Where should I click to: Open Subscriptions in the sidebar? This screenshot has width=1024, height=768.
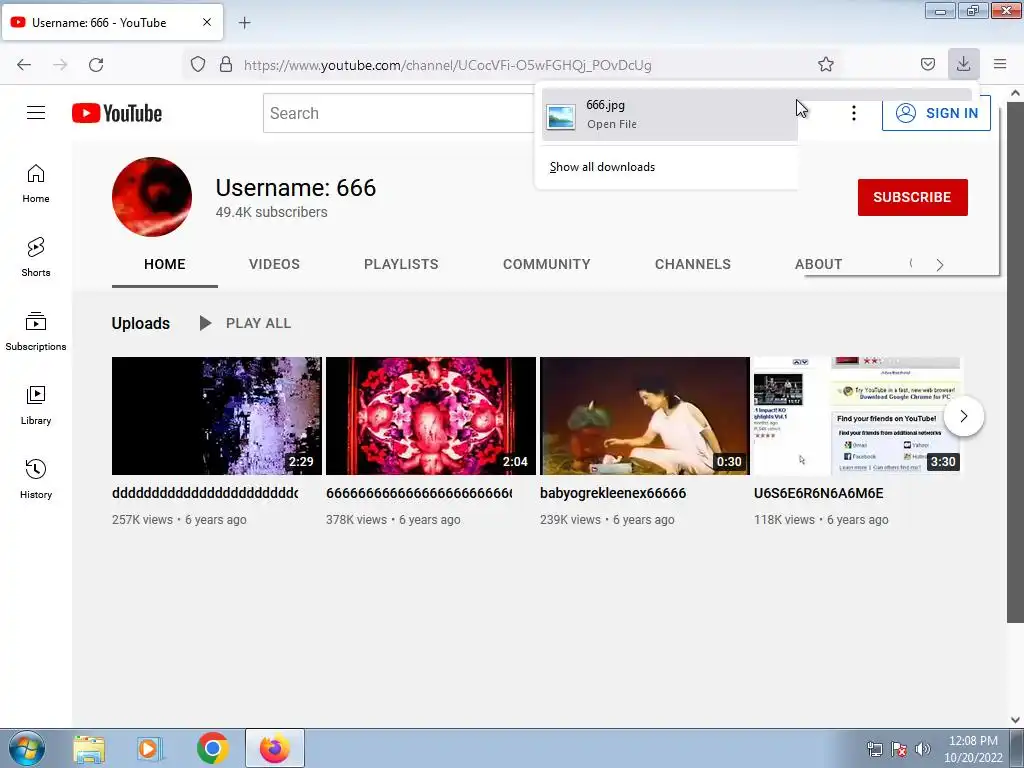click(36, 332)
